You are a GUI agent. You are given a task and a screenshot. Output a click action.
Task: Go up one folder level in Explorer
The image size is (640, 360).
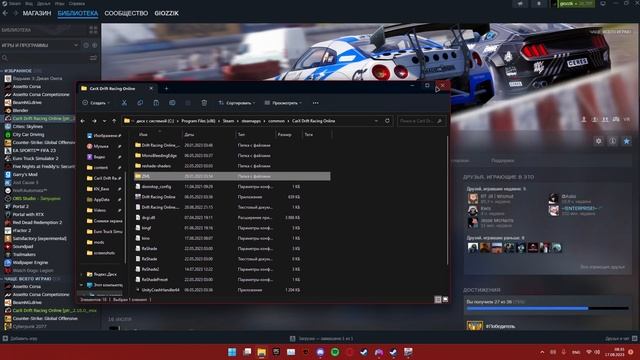click(x=114, y=121)
